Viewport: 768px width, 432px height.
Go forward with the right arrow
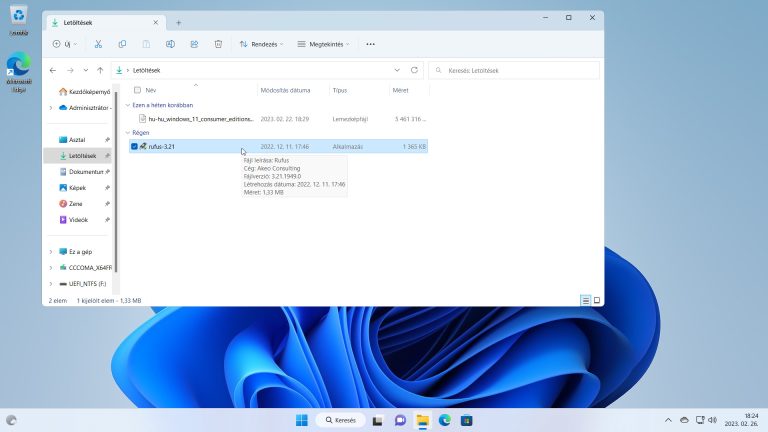70,71
